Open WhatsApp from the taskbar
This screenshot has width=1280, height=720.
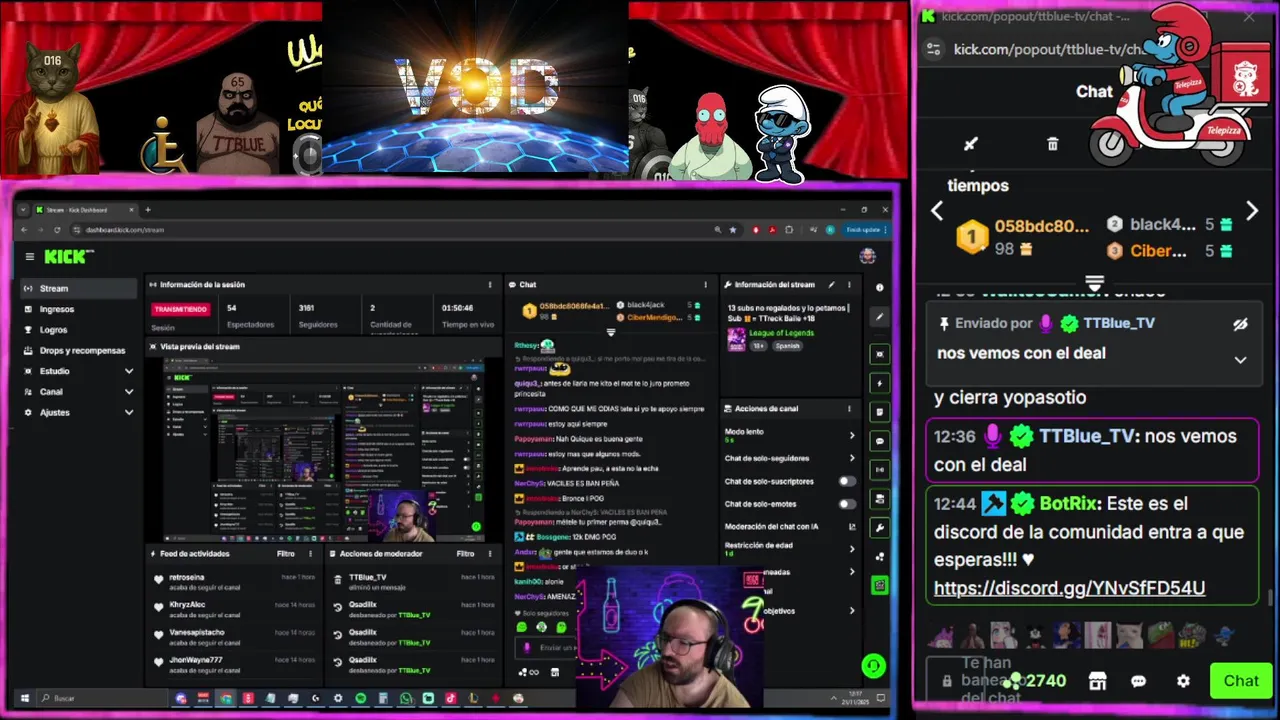(x=405, y=698)
